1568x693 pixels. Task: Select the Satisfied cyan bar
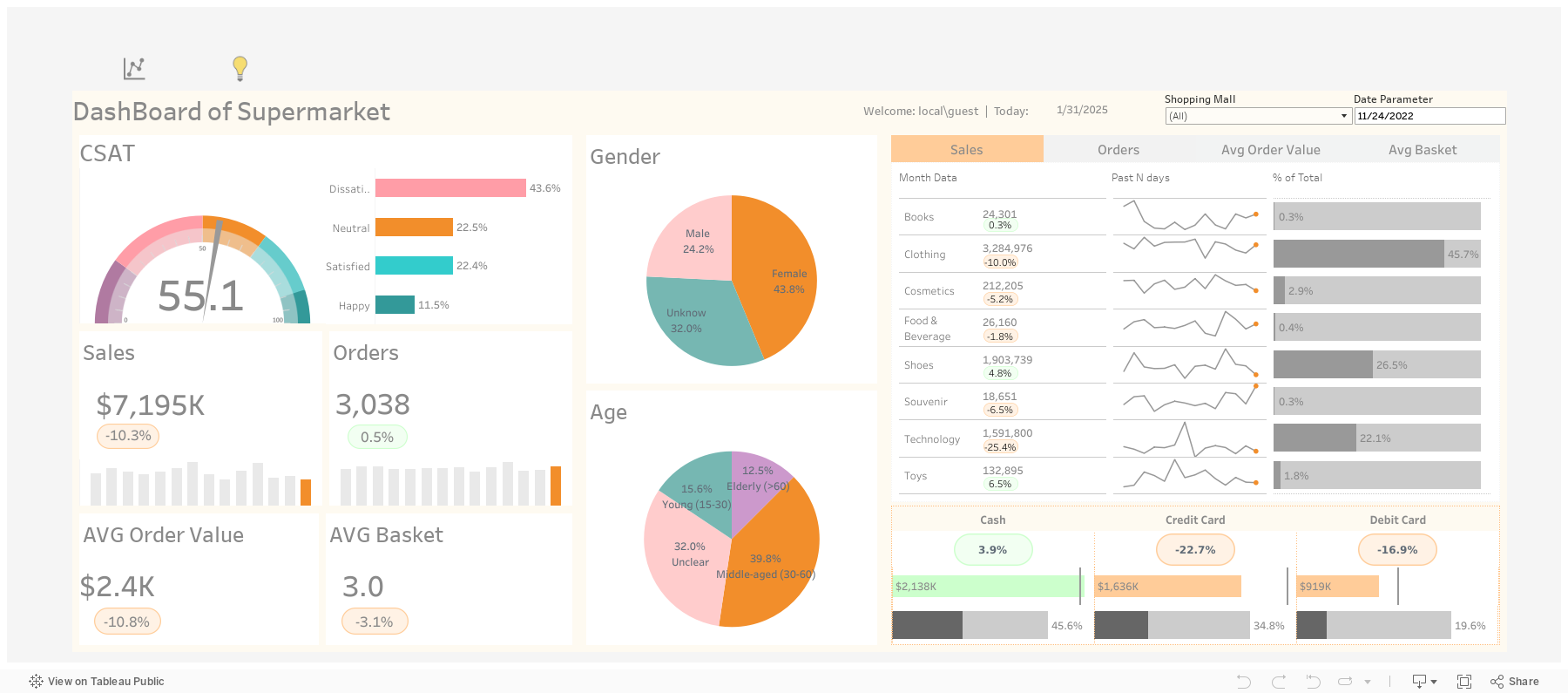(414, 266)
